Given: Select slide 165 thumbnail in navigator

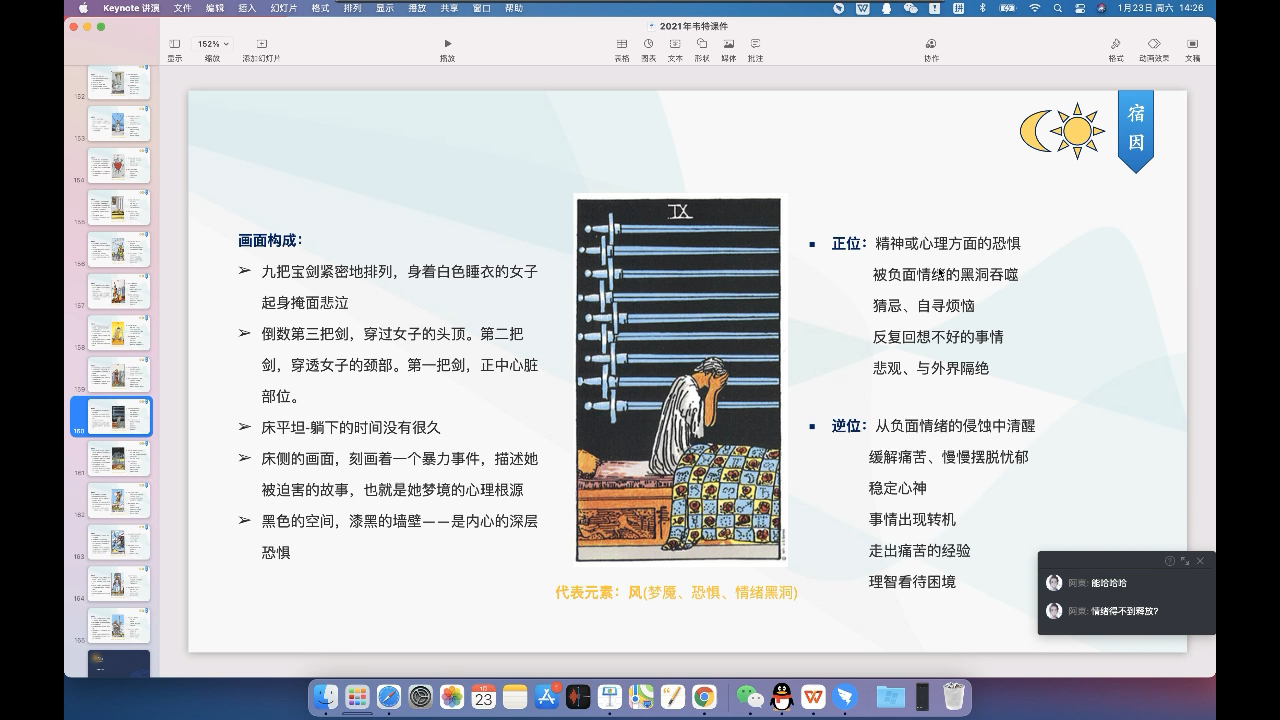Looking at the screenshot, I should coord(119,625).
